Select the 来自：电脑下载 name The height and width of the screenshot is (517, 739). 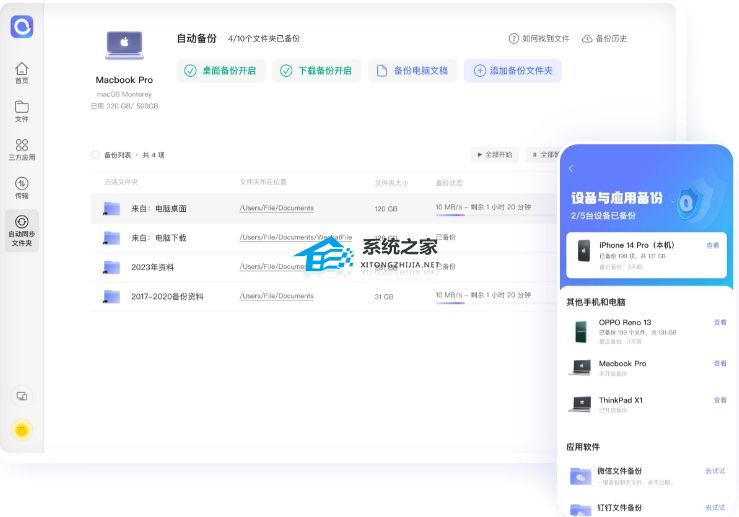pyautogui.click(x=159, y=238)
